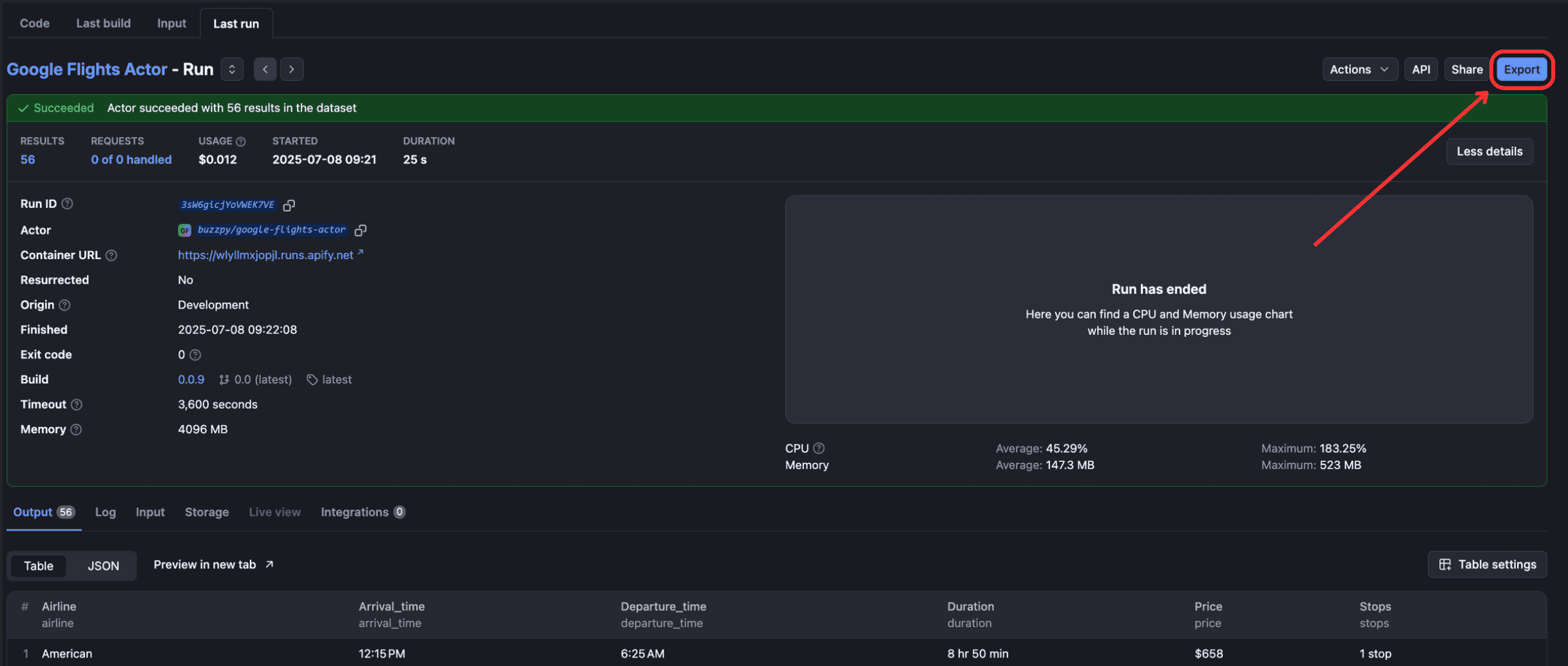Open the Actions dropdown menu
Viewport: 1568px width, 666px height.
(x=1359, y=69)
